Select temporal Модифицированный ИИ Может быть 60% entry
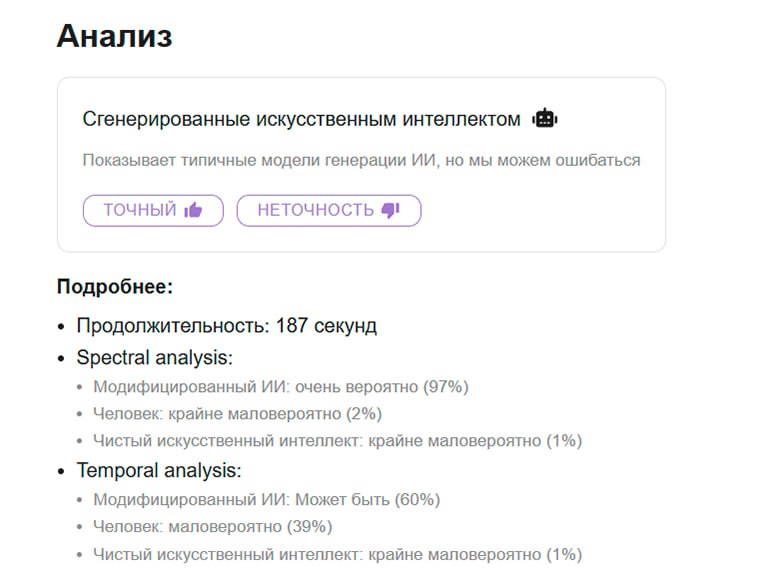This screenshot has height=586, width=780. (x=267, y=499)
